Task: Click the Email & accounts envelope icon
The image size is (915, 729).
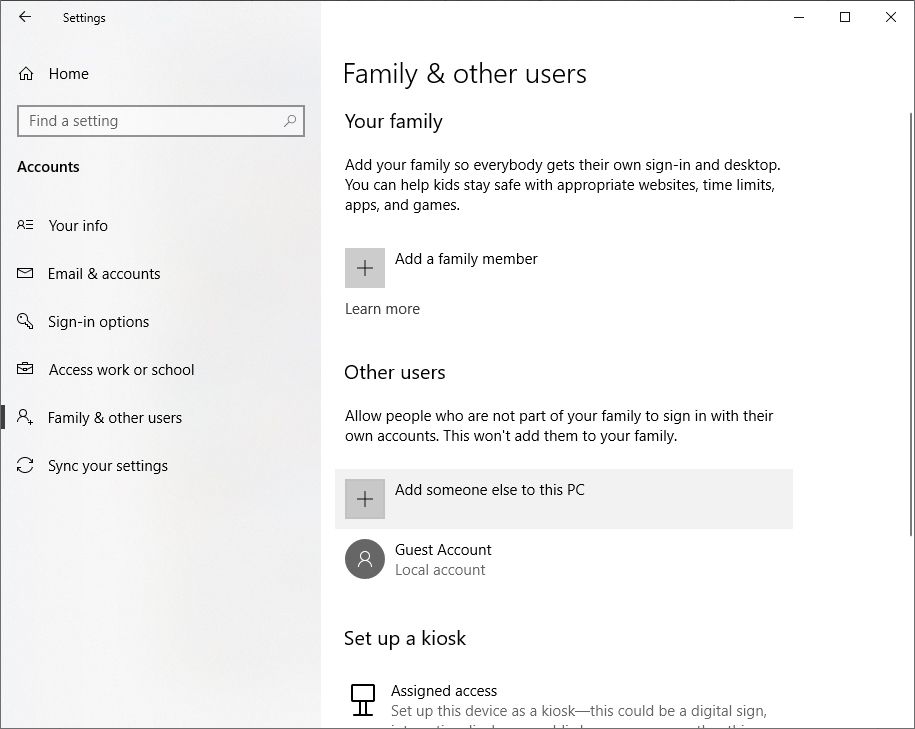Action: click(25, 273)
